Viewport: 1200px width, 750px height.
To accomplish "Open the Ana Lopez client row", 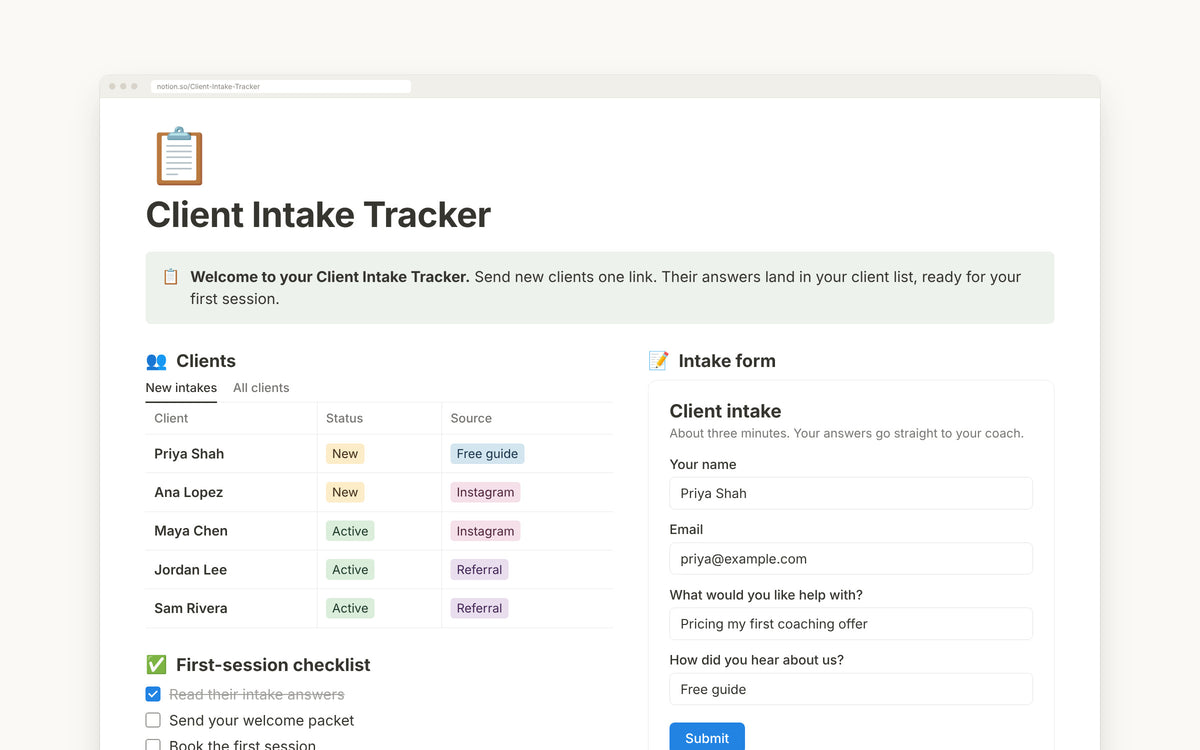I will pos(379,492).
